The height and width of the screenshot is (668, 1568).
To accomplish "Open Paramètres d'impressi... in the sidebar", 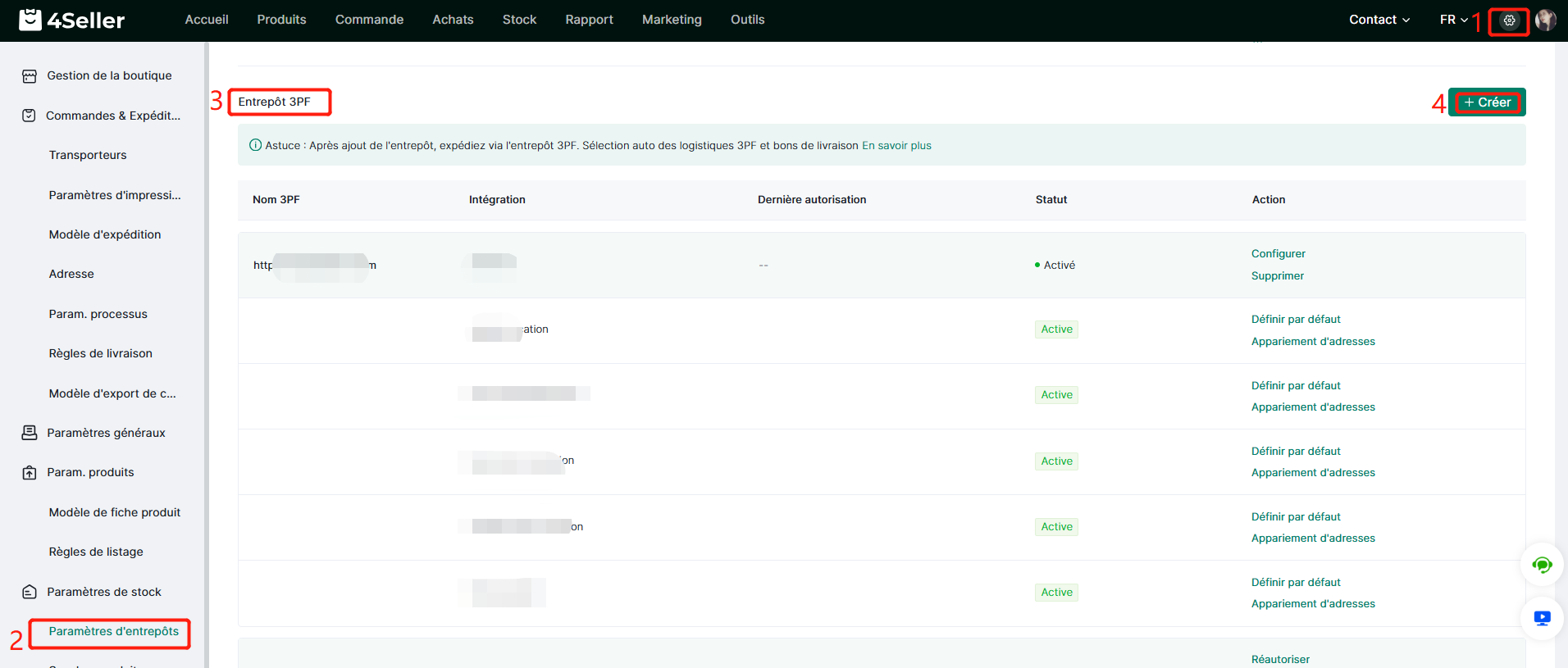I will click(x=115, y=195).
